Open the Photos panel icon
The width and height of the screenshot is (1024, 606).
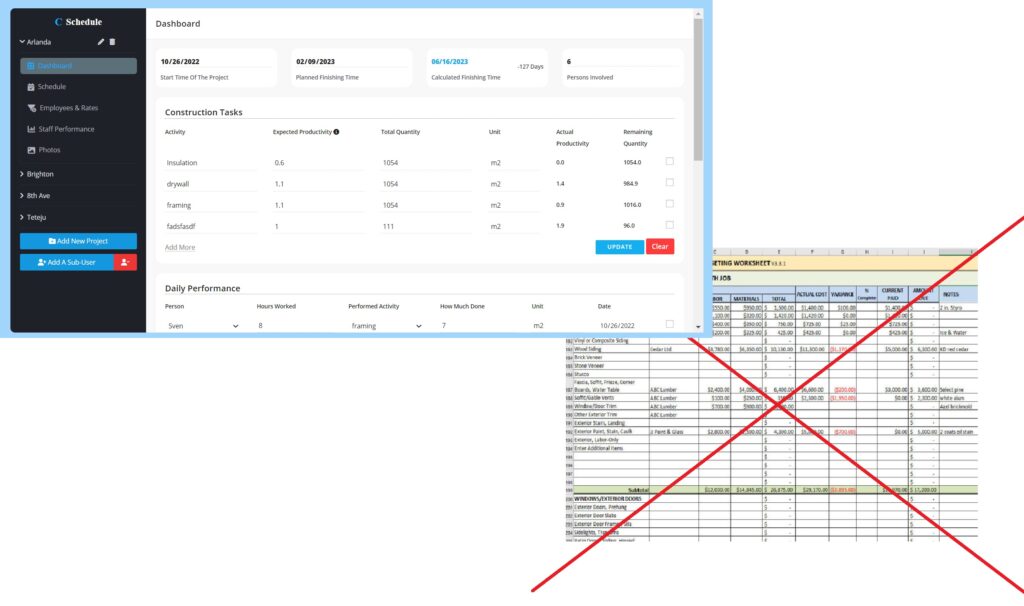[x=32, y=149]
